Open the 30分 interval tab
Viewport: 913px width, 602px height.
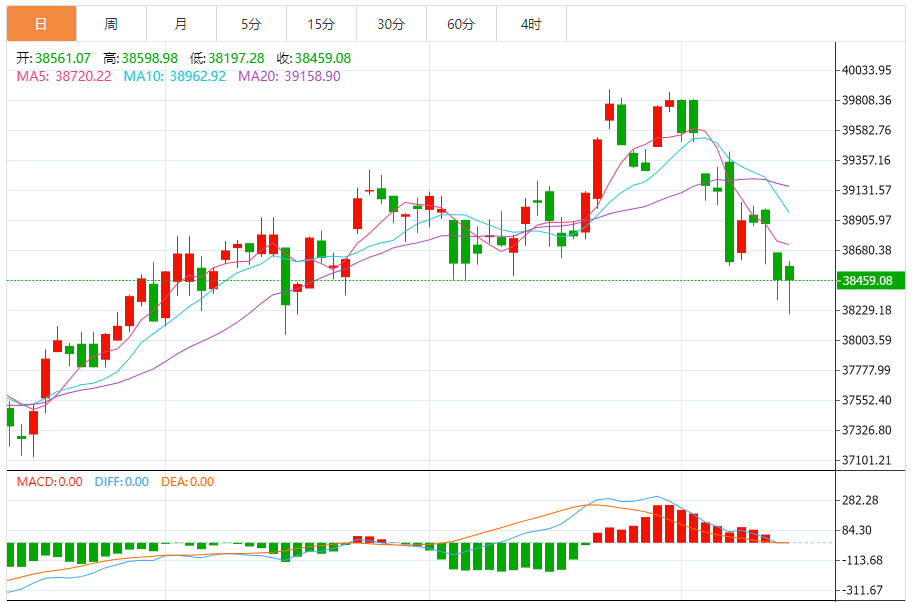click(391, 24)
